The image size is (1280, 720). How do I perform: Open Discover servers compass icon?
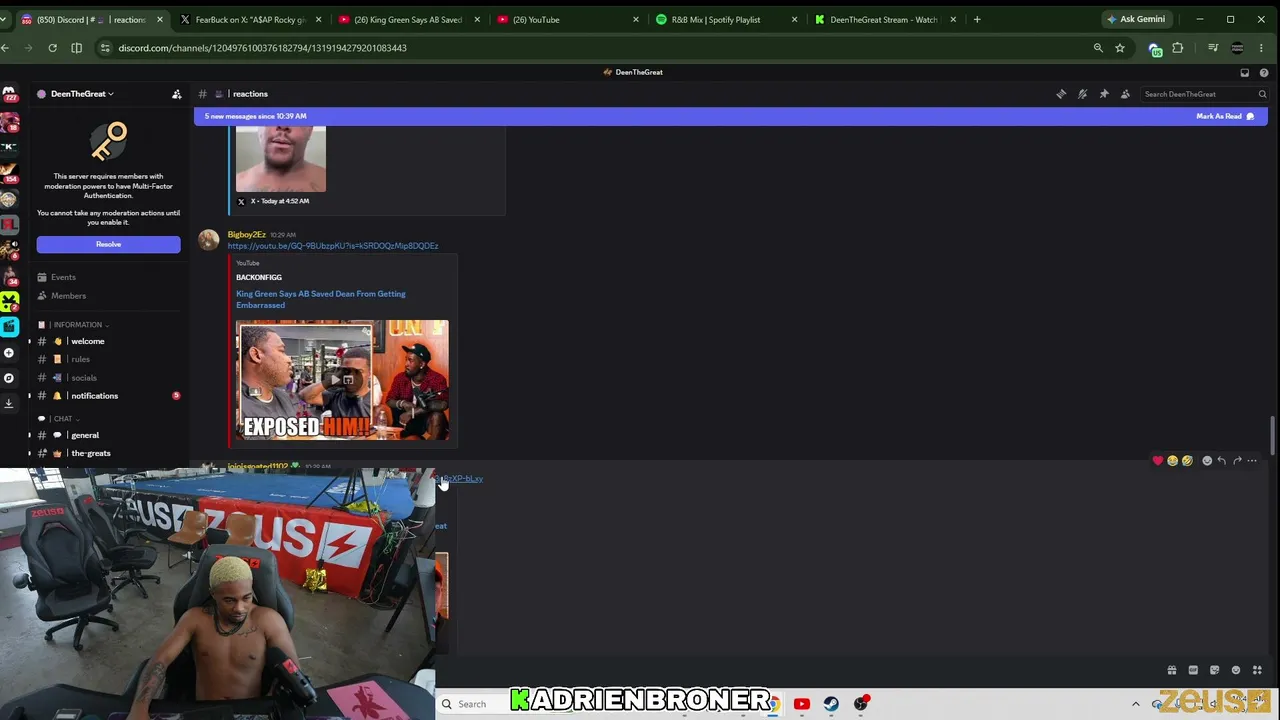pos(9,378)
